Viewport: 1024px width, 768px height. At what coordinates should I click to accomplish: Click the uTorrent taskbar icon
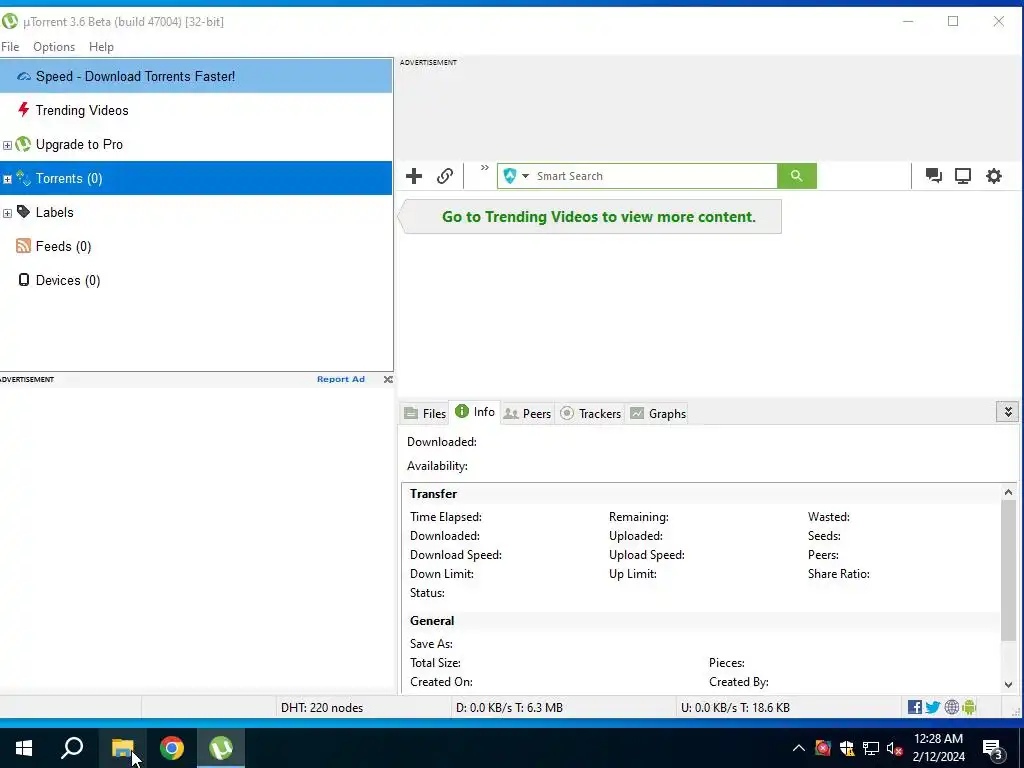click(221, 748)
